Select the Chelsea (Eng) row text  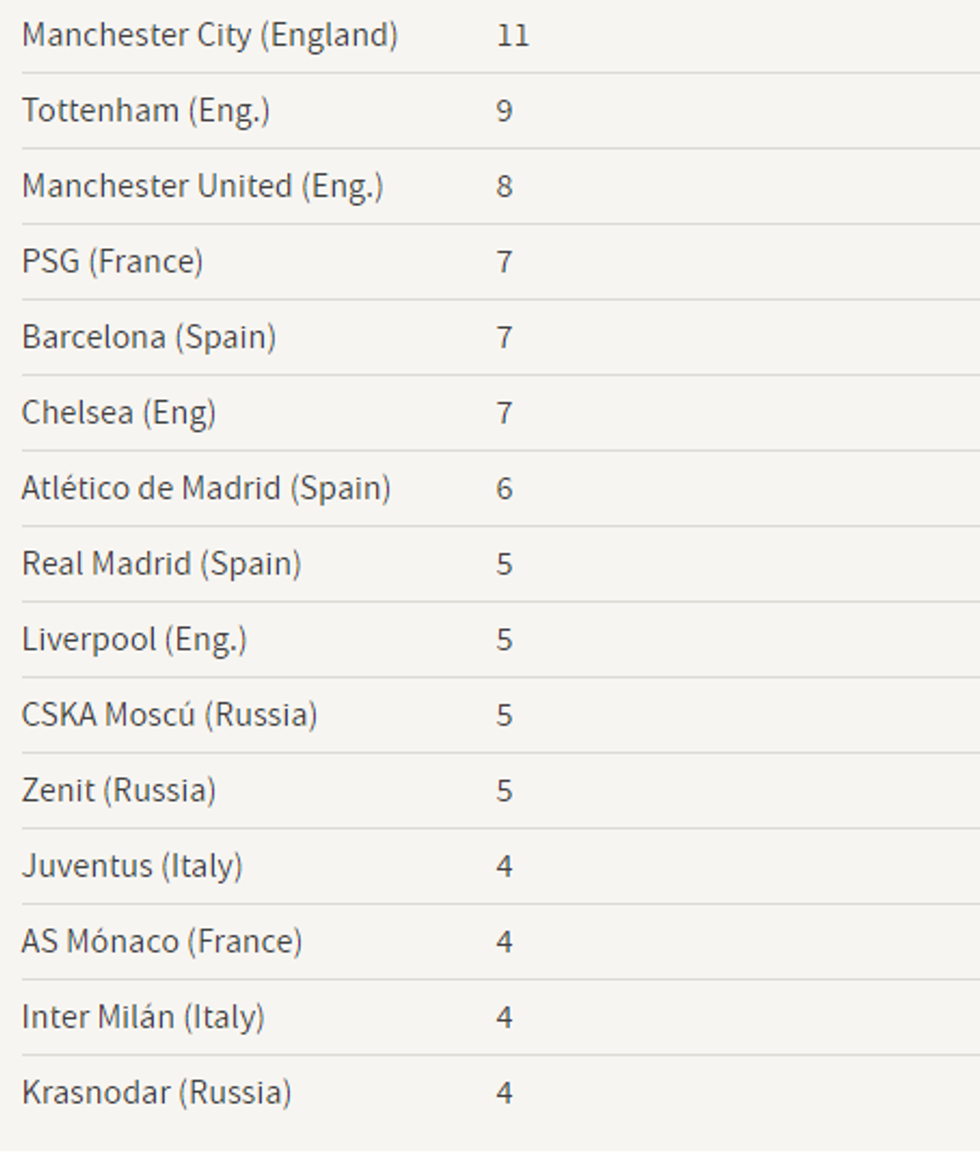119,413
